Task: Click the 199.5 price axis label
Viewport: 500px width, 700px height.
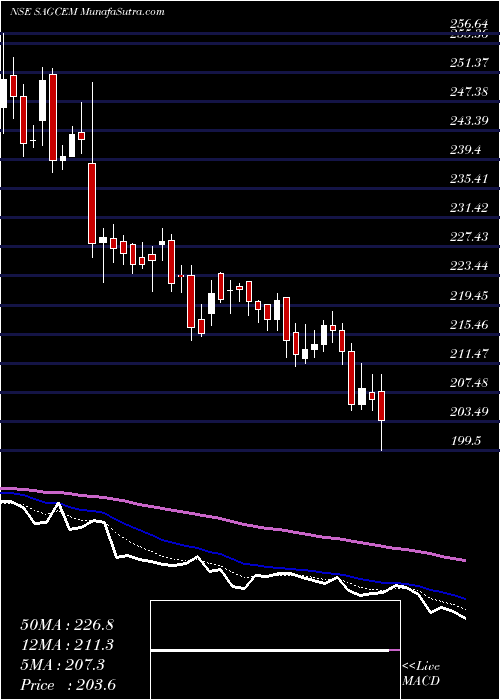Action: [x=465, y=441]
